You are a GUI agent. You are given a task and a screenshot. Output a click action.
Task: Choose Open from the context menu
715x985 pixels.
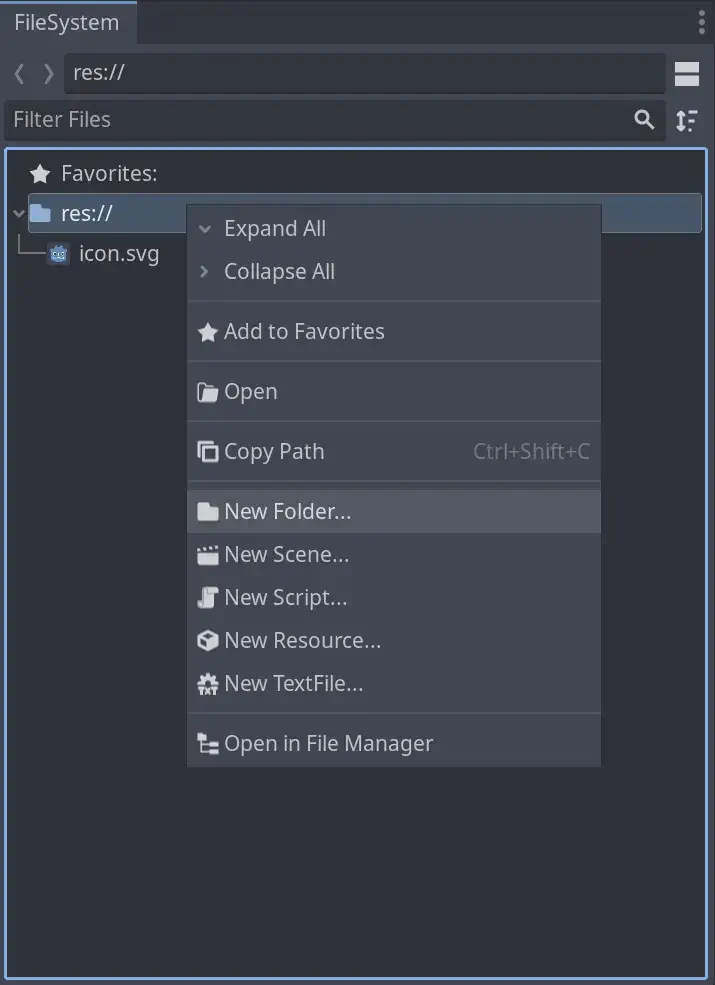pyautogui.click(x=394, y=391)
